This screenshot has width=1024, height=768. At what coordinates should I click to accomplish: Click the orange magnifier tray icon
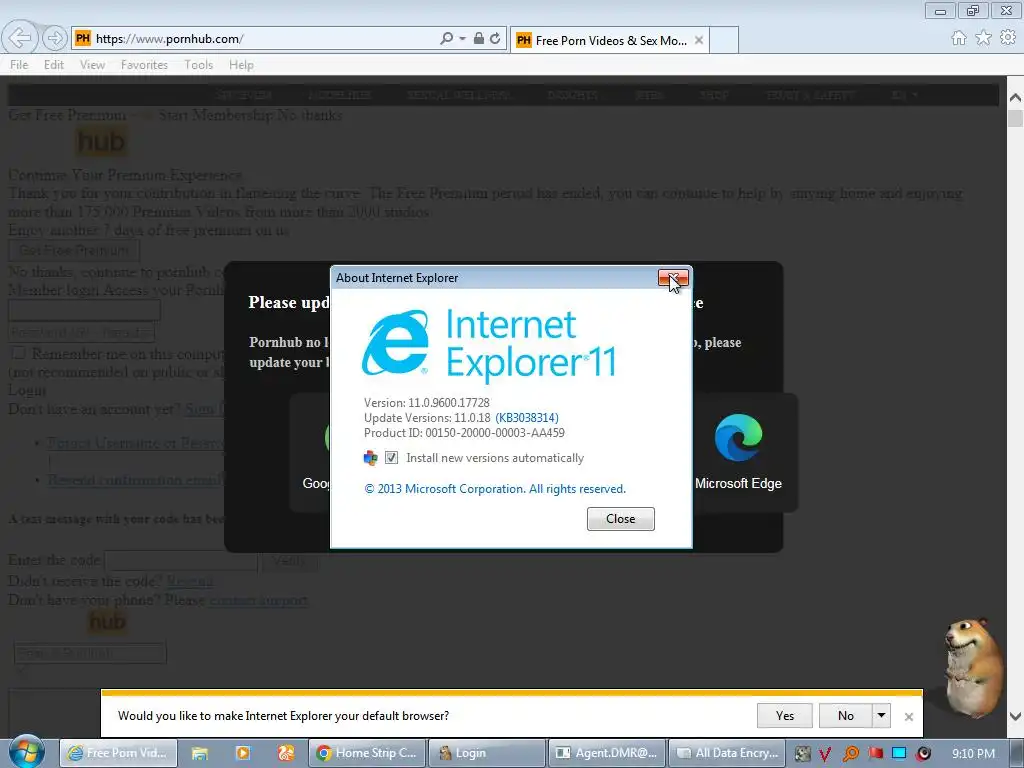850,754
